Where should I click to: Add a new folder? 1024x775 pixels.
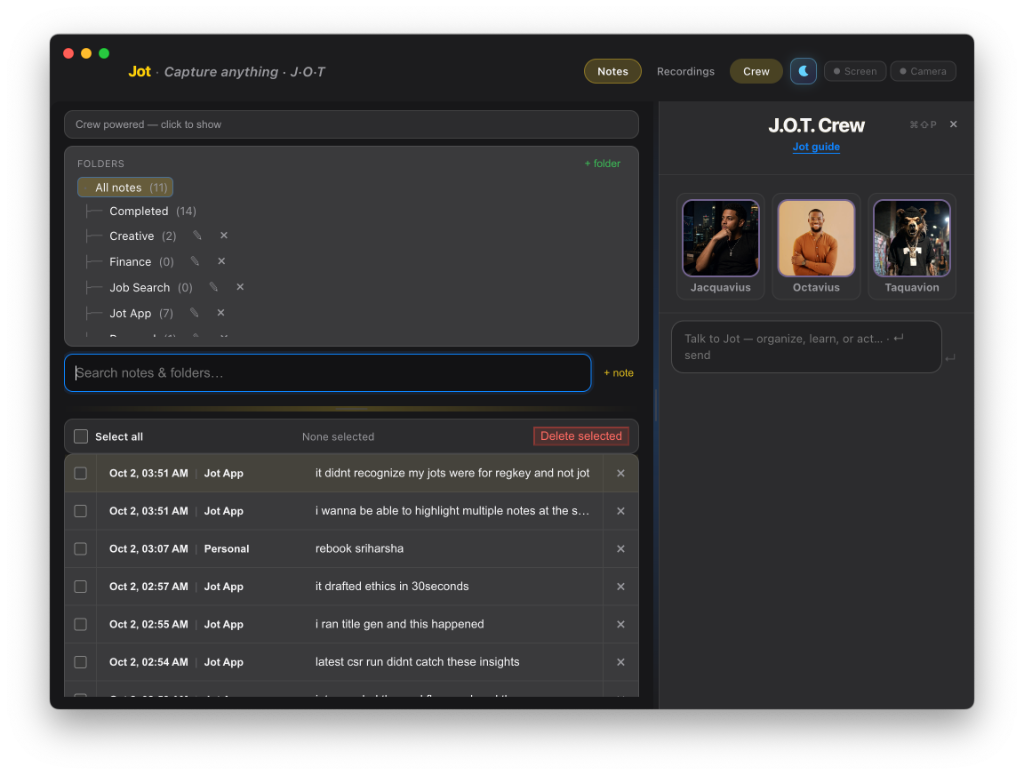602,163
